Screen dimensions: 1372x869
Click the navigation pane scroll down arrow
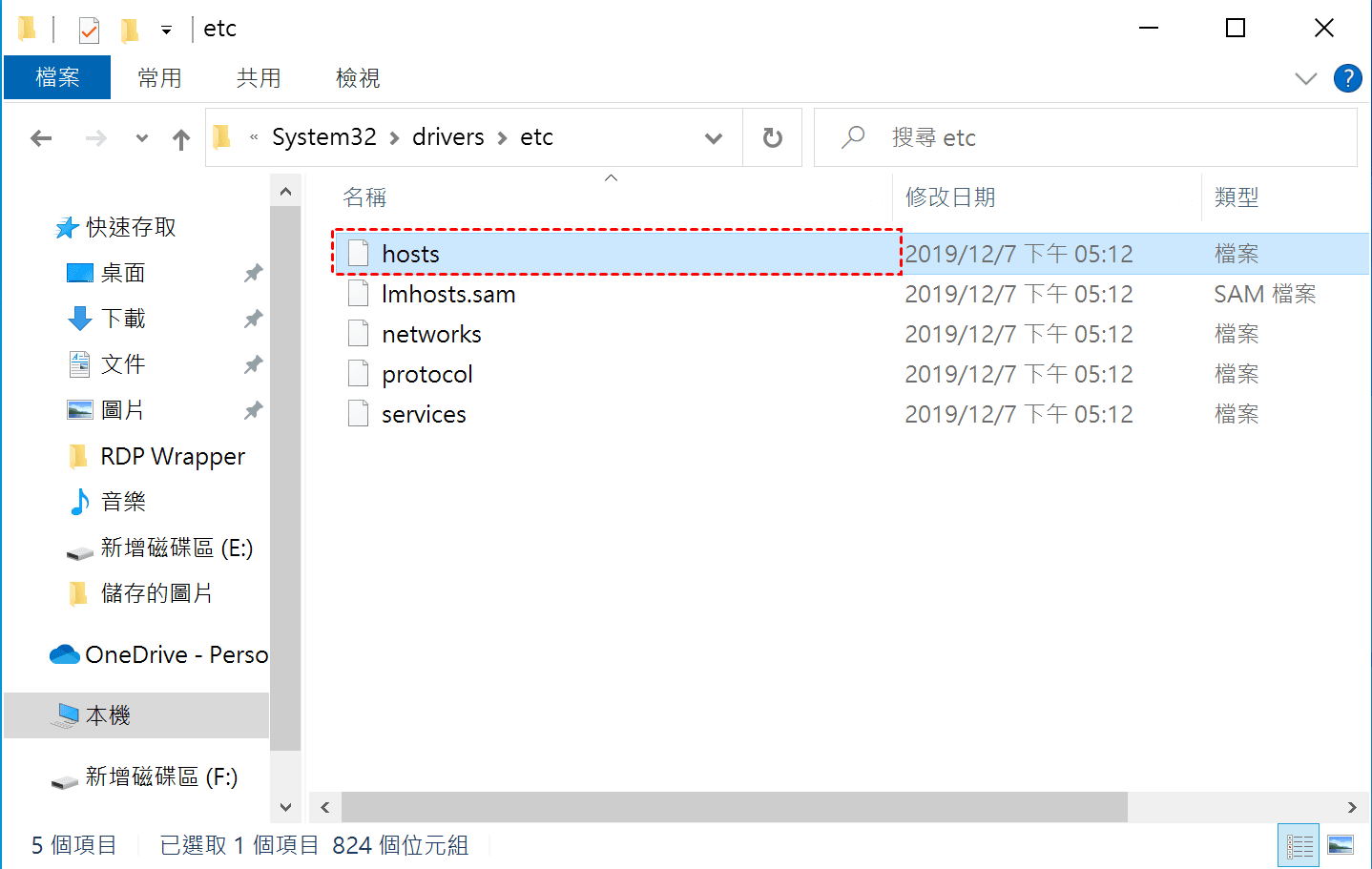point(285,806)
